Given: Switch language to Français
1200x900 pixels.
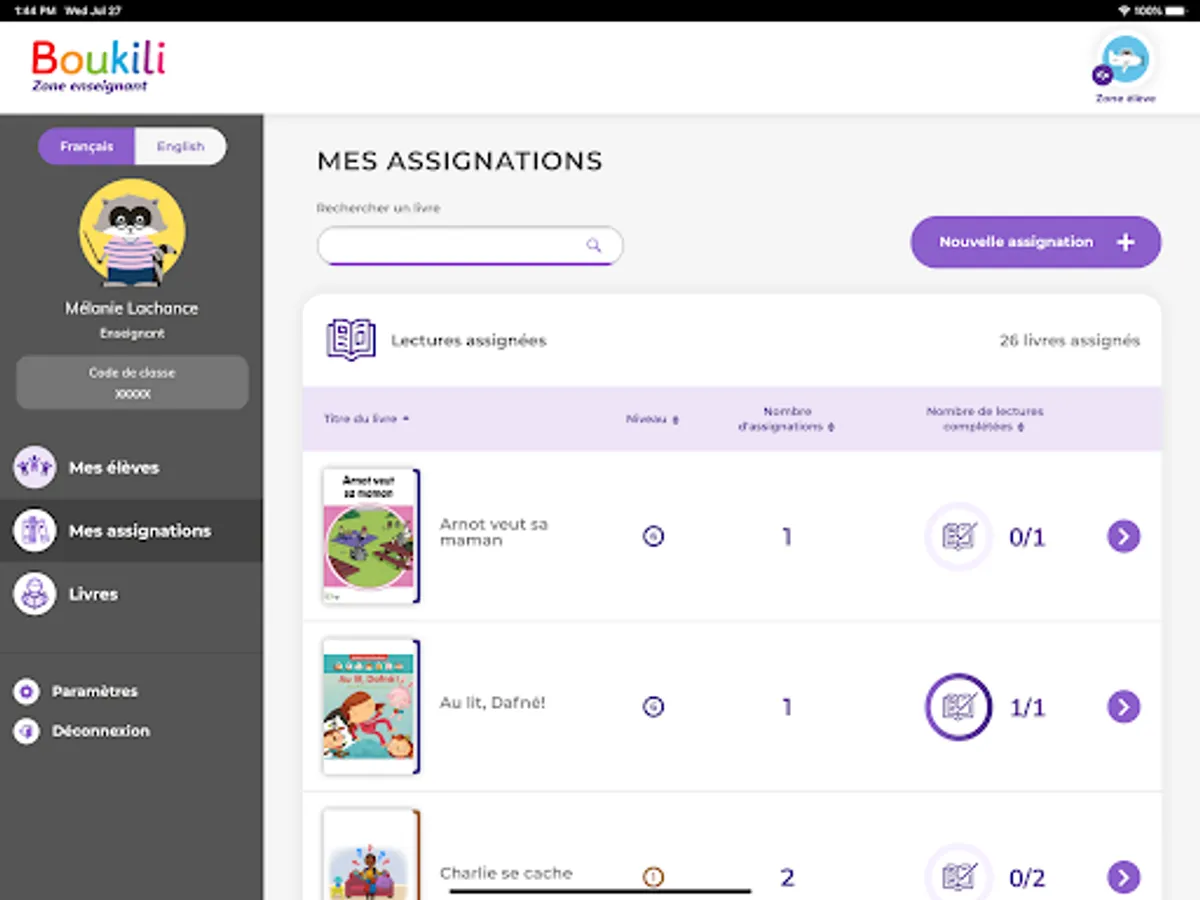Looking at the screenshot, I should [x=86, y=146].
